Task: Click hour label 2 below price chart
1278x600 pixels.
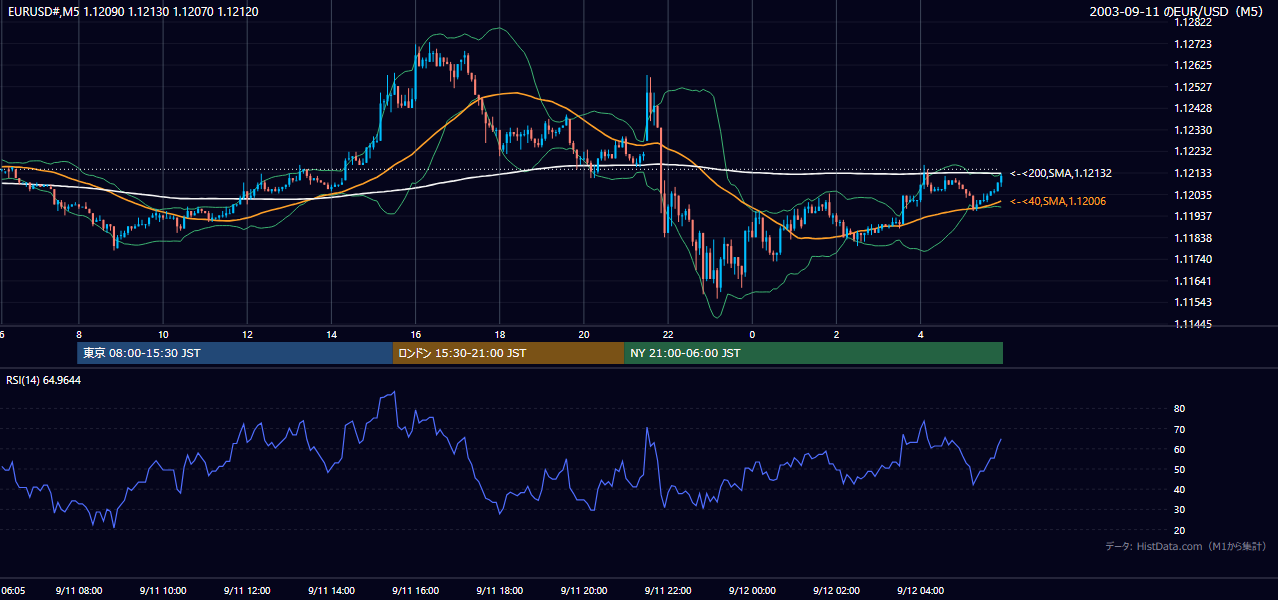Action: [x=836, y=334]
